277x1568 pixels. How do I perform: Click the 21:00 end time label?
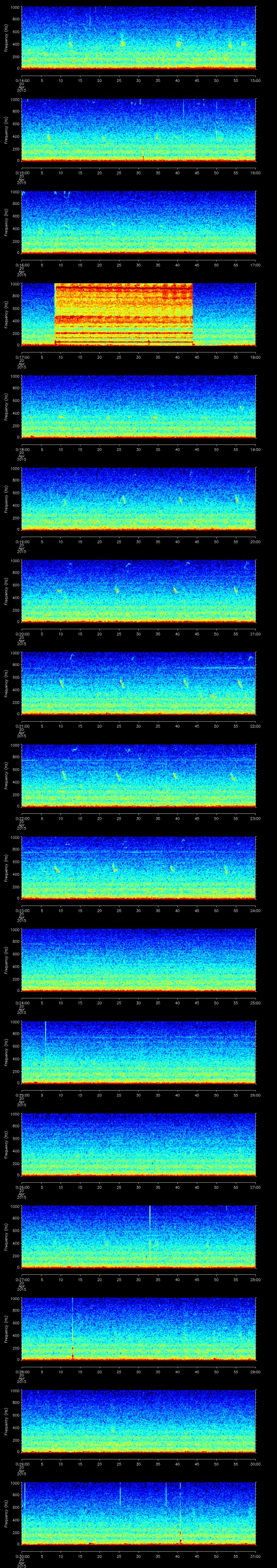click(x=255, y=634)
